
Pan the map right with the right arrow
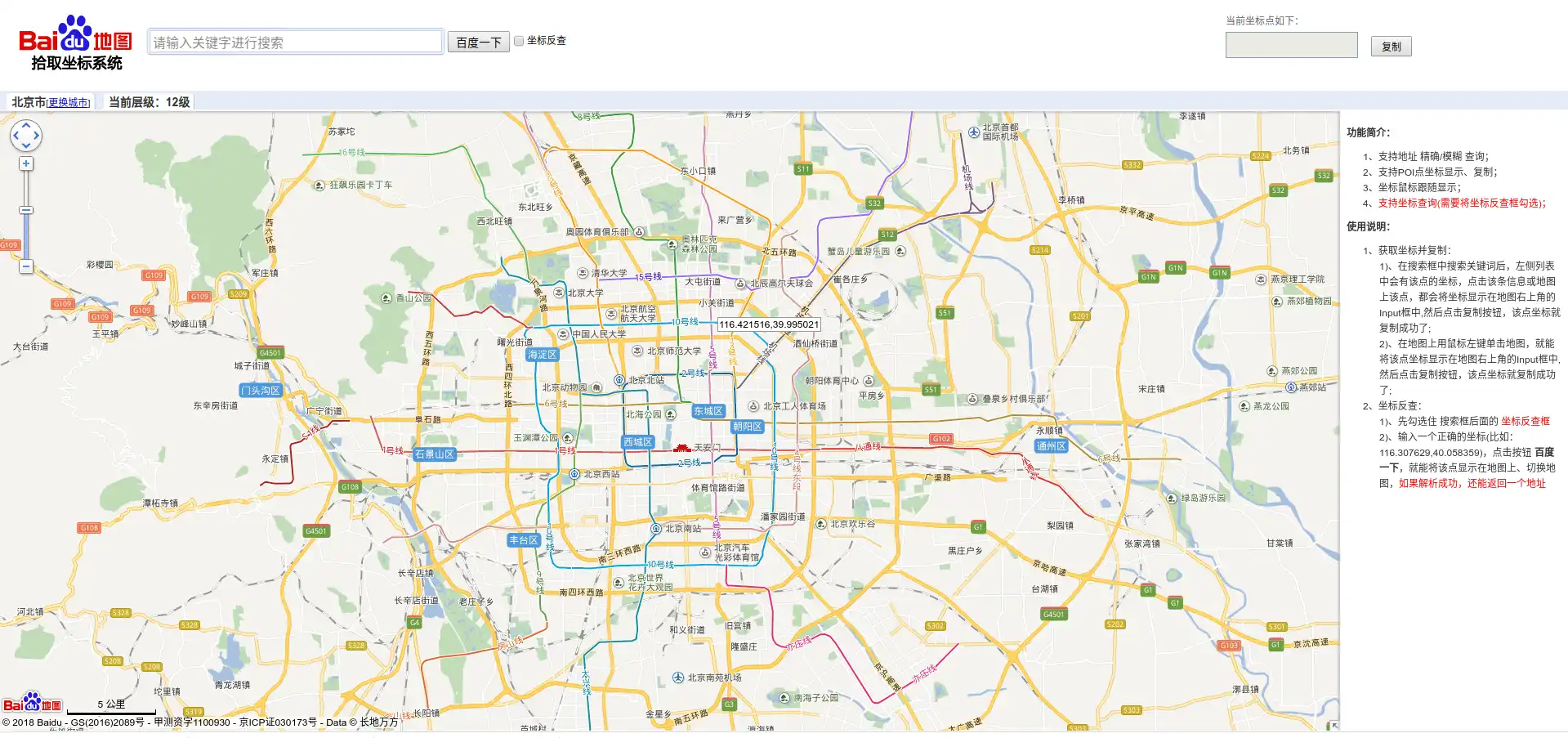pyautogui.click(x=37, y=136)
